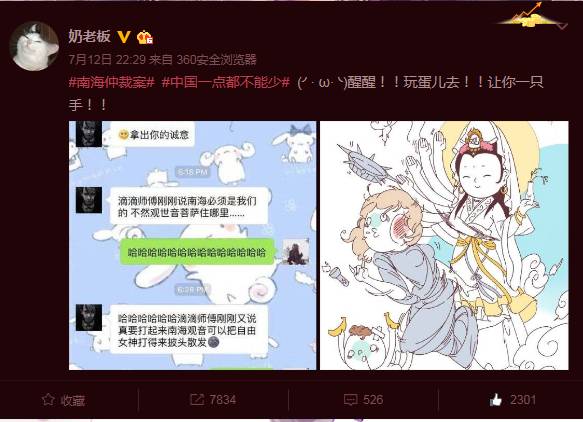The image size is (583, 422).
Task: Open the #南海仲裁案# hashtag
Action: coord(112,82)
